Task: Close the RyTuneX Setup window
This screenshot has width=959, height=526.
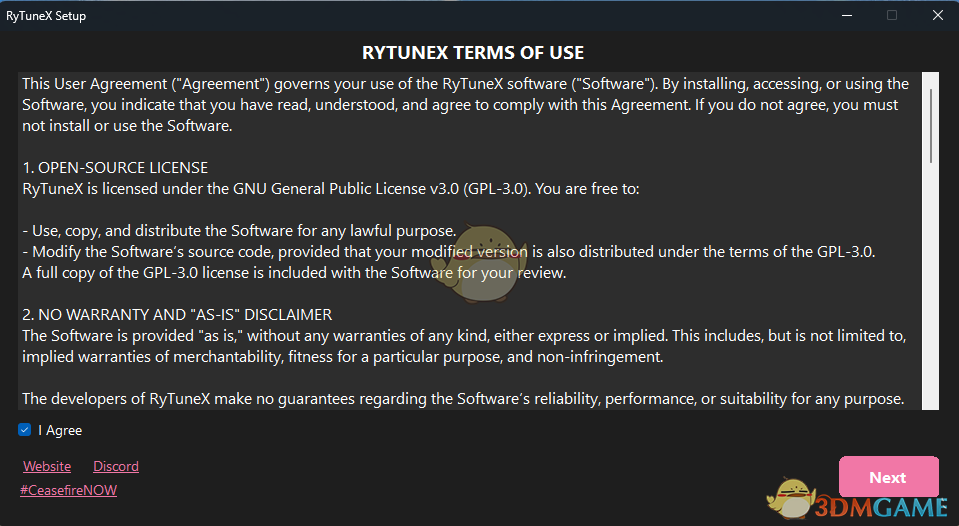Action: click(938, 15)
